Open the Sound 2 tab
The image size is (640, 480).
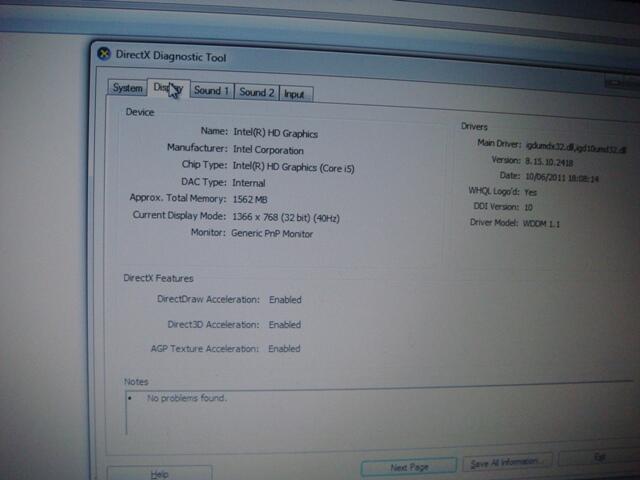tap(257, 92)
